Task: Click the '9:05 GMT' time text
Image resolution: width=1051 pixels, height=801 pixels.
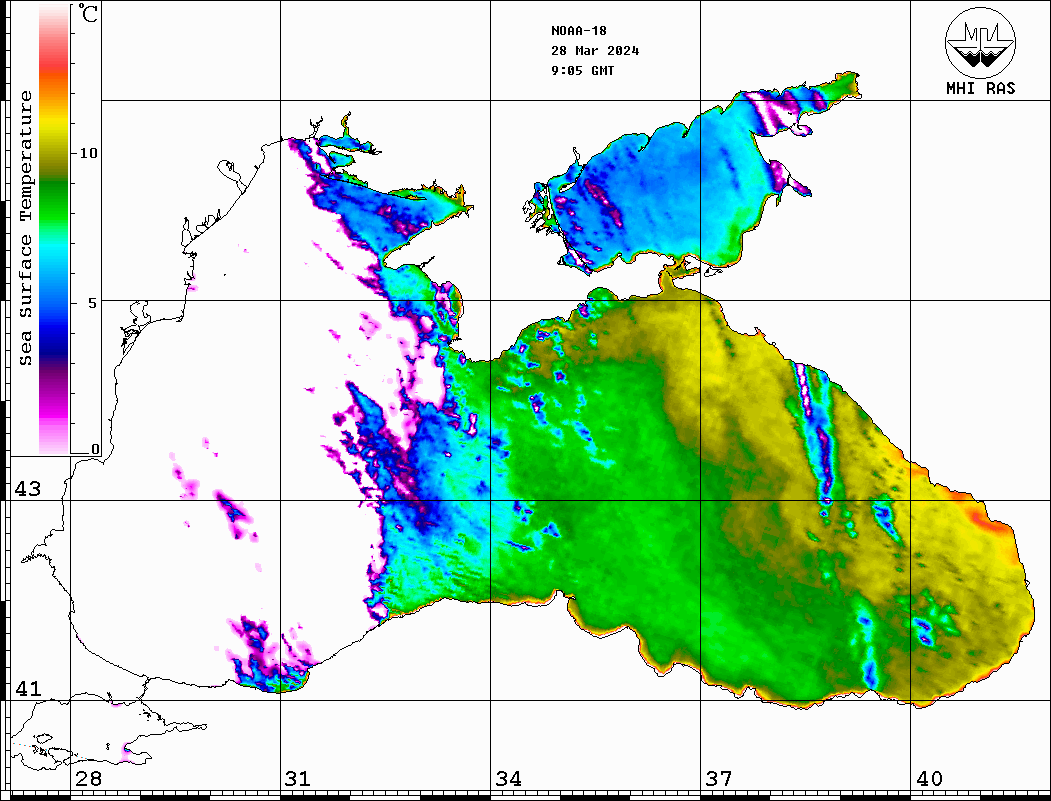Action: pyautogui.click(x=582, y=70)
